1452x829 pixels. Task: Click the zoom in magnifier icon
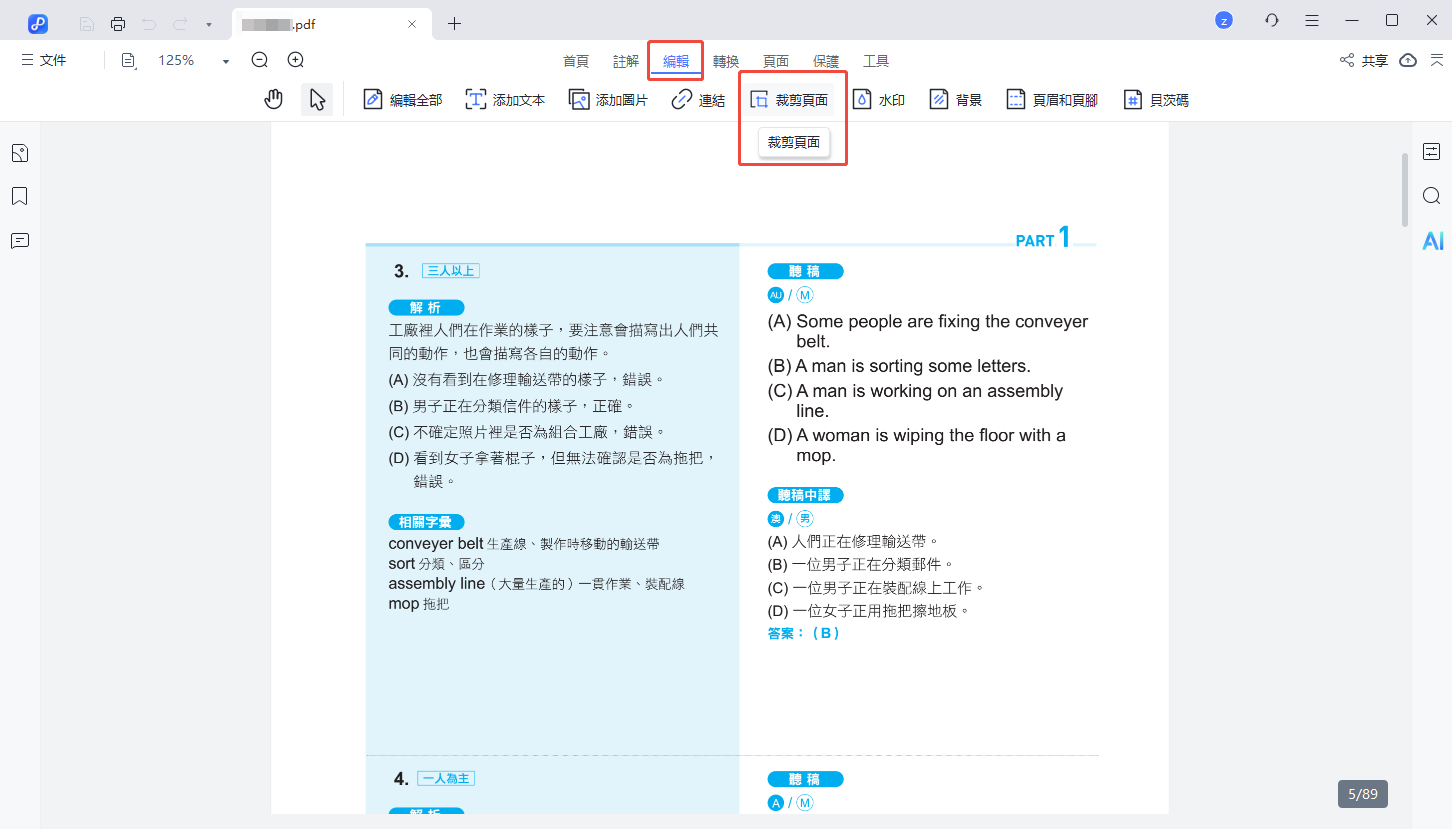coord(296,60)
